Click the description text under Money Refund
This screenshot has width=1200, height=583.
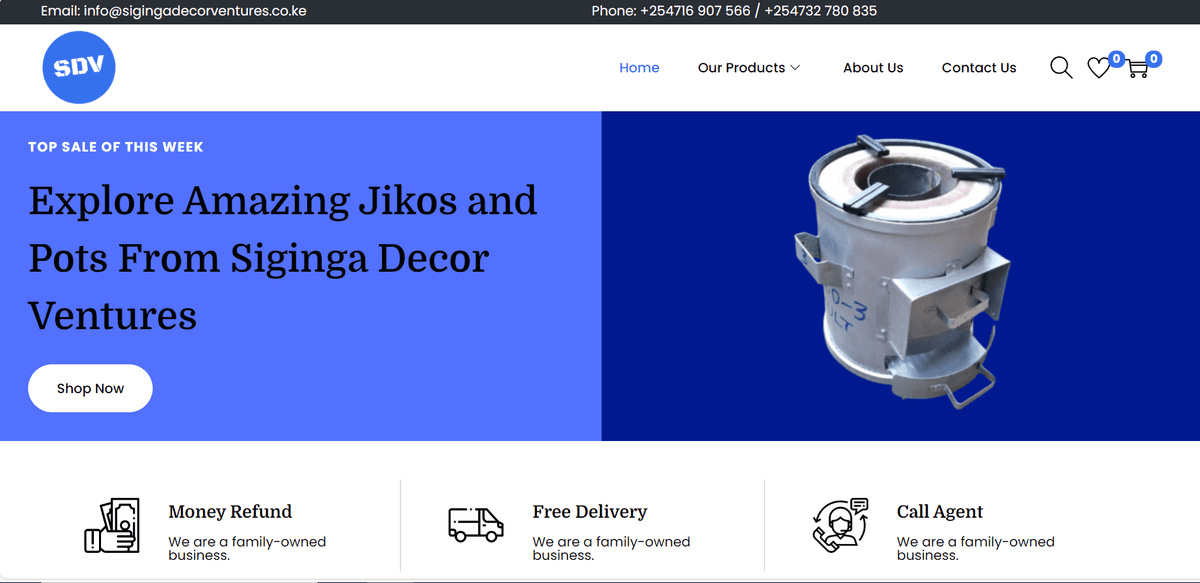(247, 548)
